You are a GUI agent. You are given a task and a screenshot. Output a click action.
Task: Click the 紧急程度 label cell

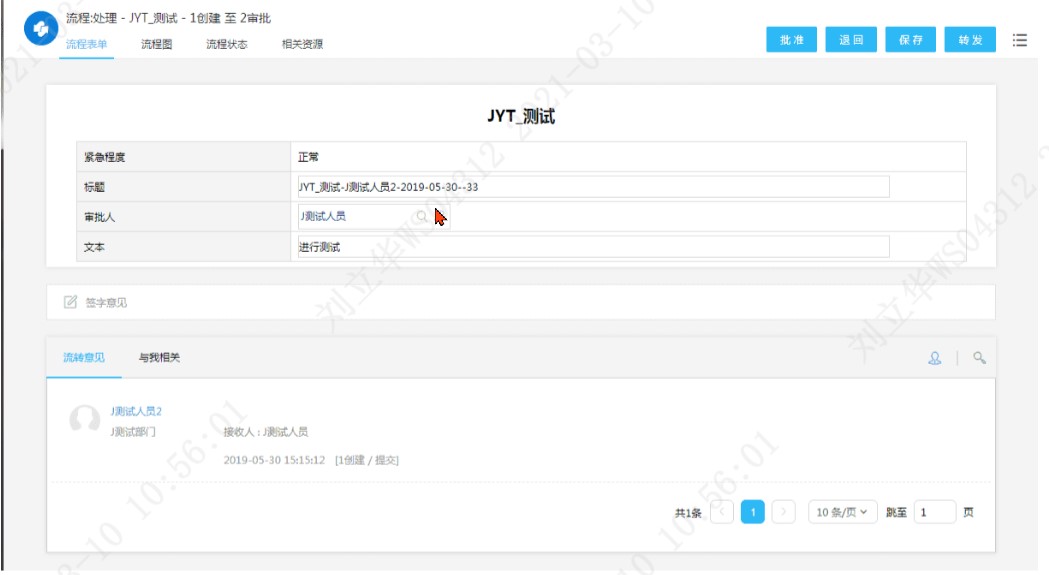183,157
